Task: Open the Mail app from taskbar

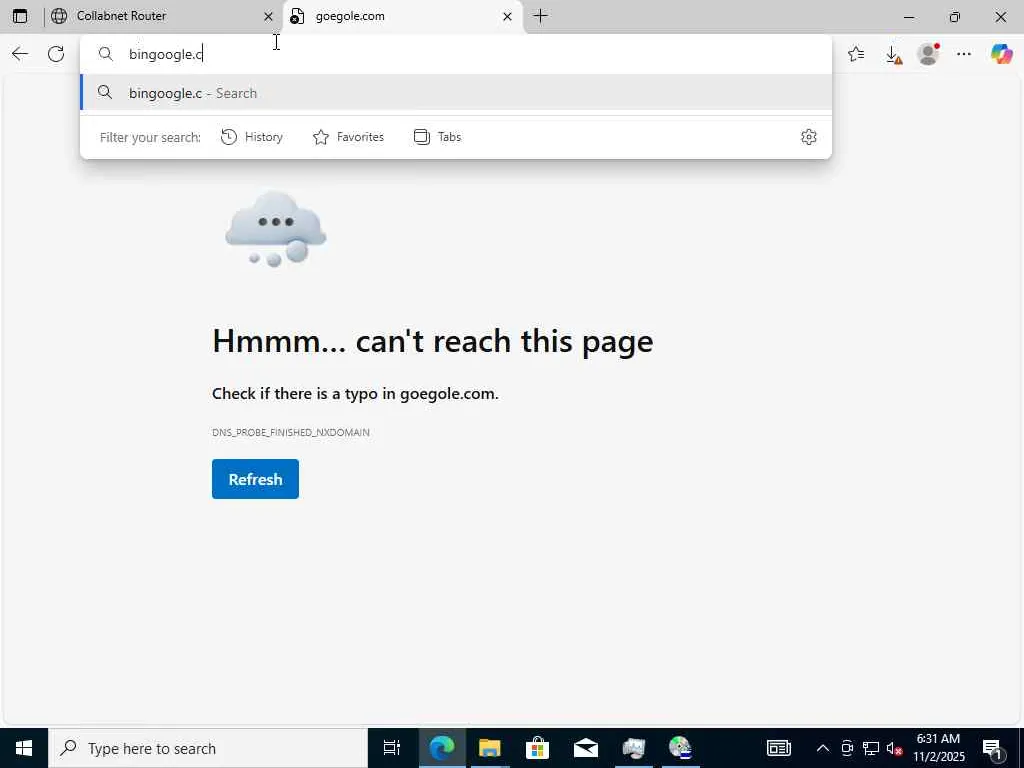Action: [x=586, y=748]
